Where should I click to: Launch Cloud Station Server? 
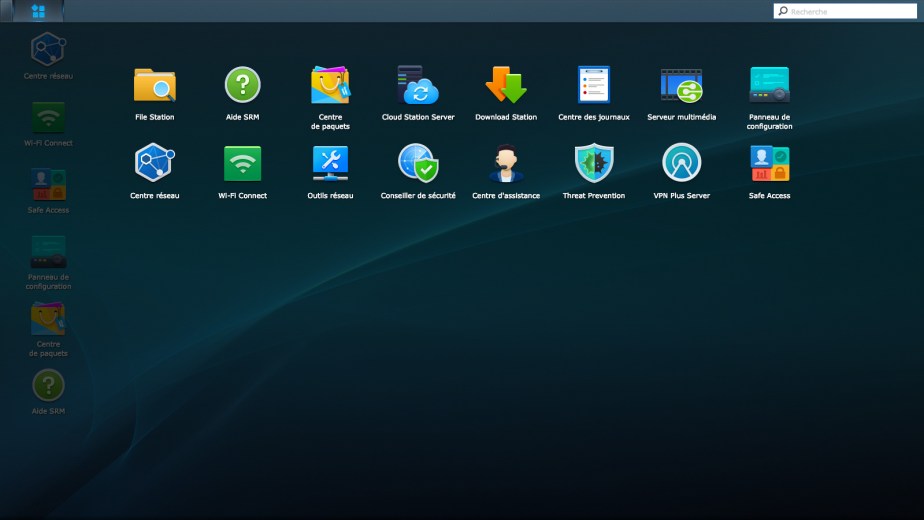[x=418, y=86]
